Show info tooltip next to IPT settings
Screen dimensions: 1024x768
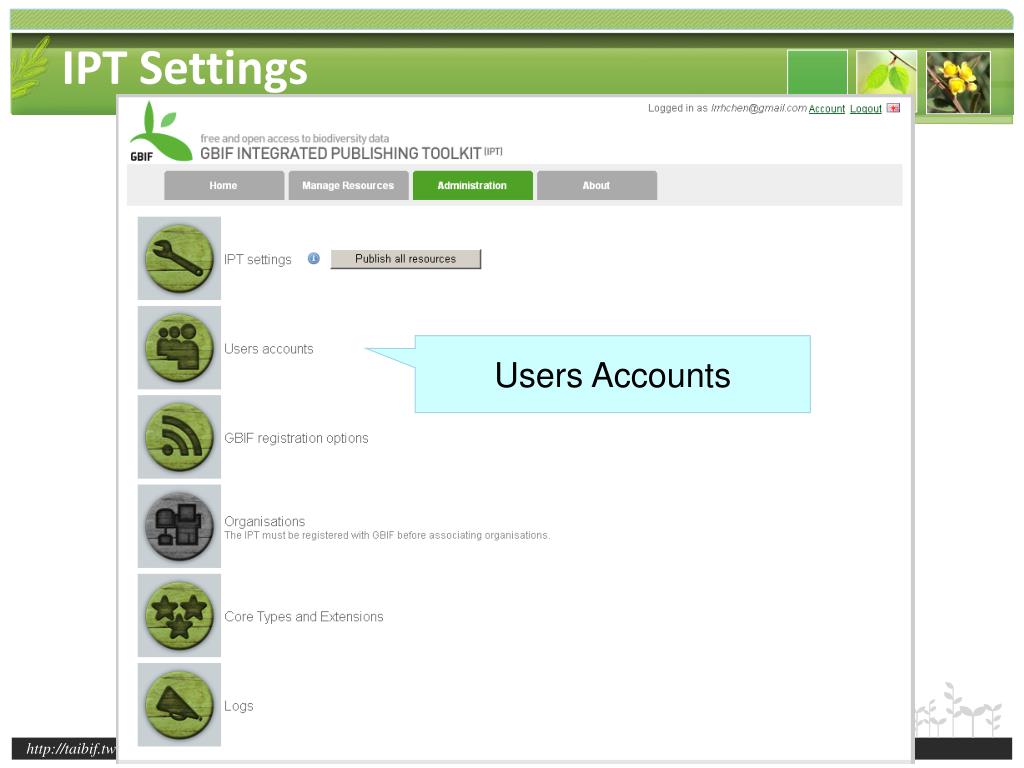313,259
